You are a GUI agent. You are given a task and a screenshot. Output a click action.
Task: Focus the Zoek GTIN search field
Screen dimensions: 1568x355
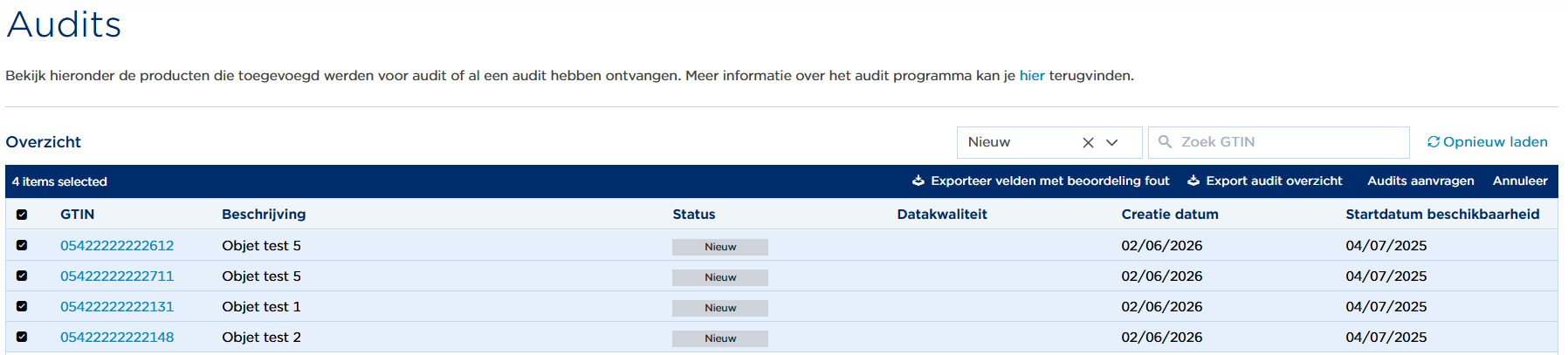(1279, 142)
